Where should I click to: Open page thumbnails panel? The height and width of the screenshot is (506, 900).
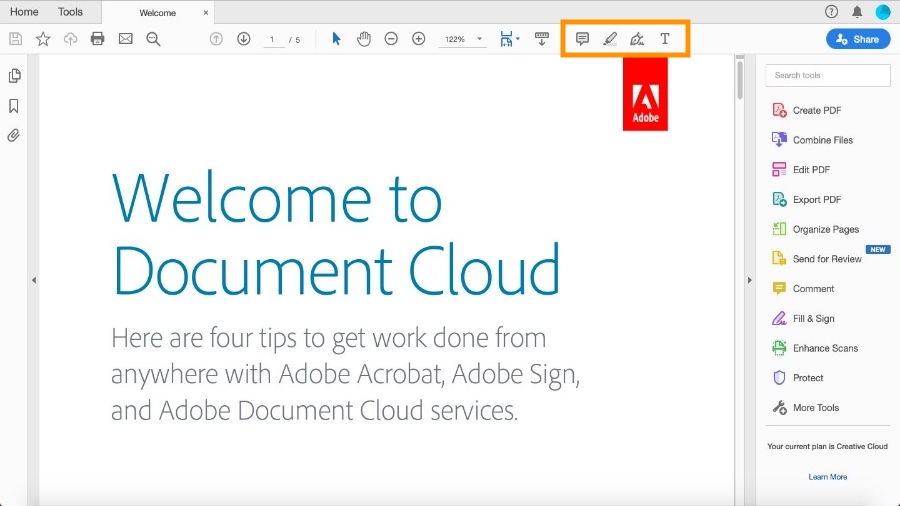(14, 76)
